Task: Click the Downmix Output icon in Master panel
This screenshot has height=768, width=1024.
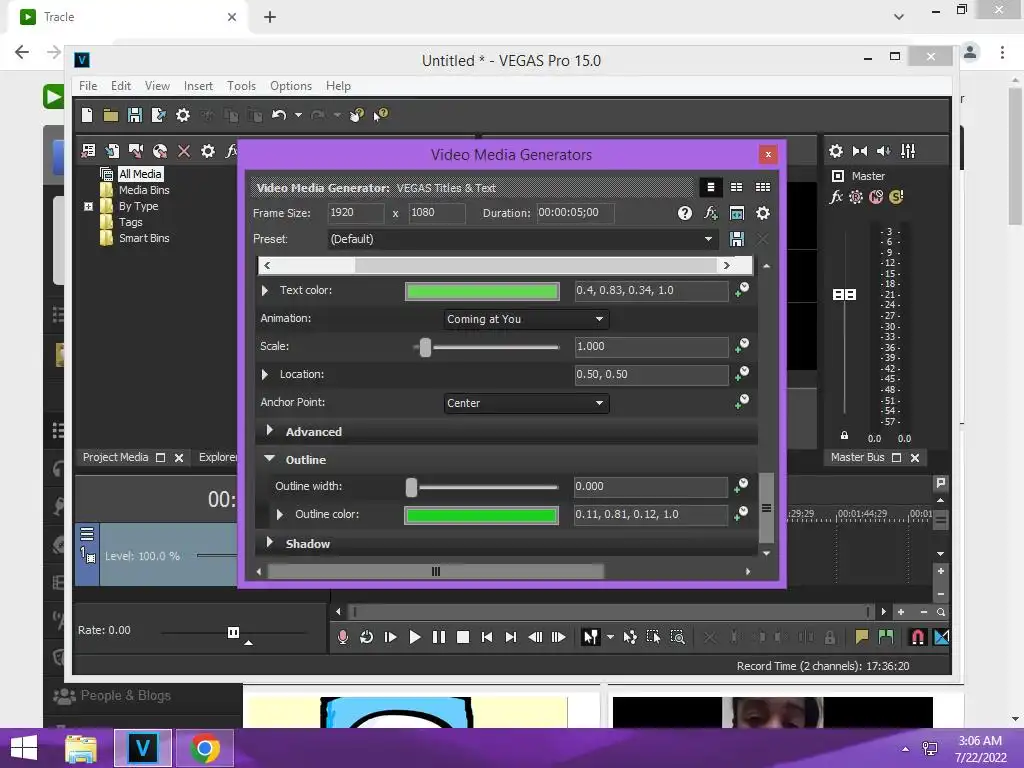Action: [x=860, y=151]
